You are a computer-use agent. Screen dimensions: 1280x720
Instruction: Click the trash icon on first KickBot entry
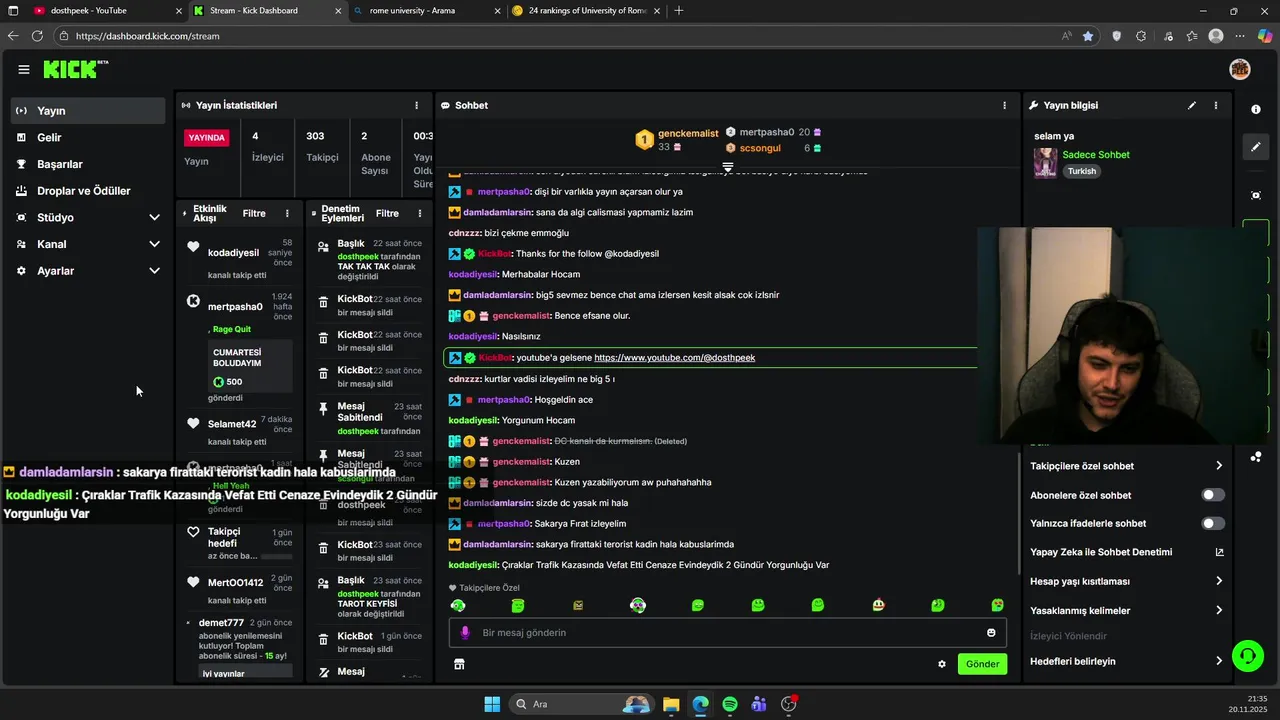pyautogui.click(x=323, y=302)
